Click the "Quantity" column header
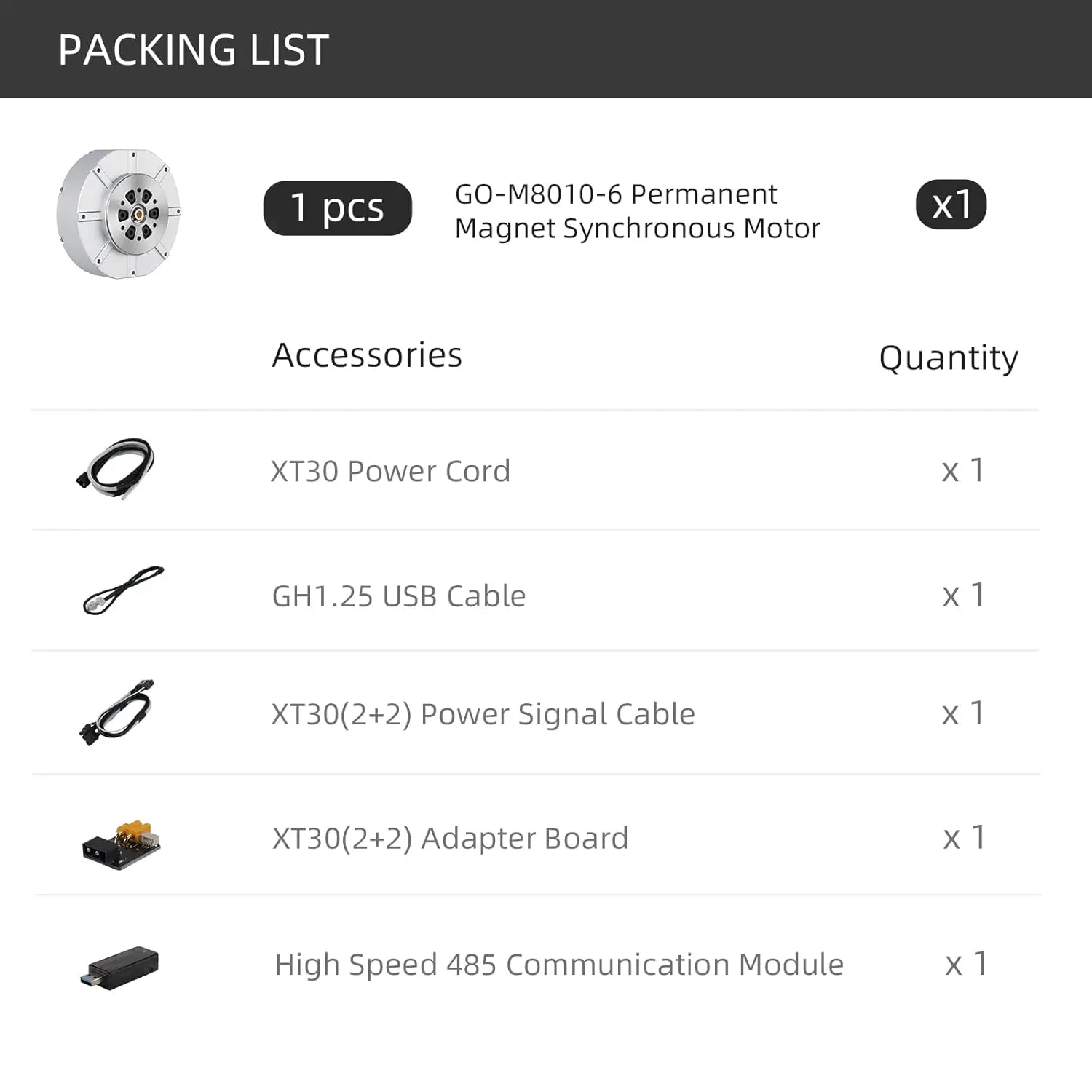Image resolution: width=1092 pixels, height=1092 pixels. point(948,358)
